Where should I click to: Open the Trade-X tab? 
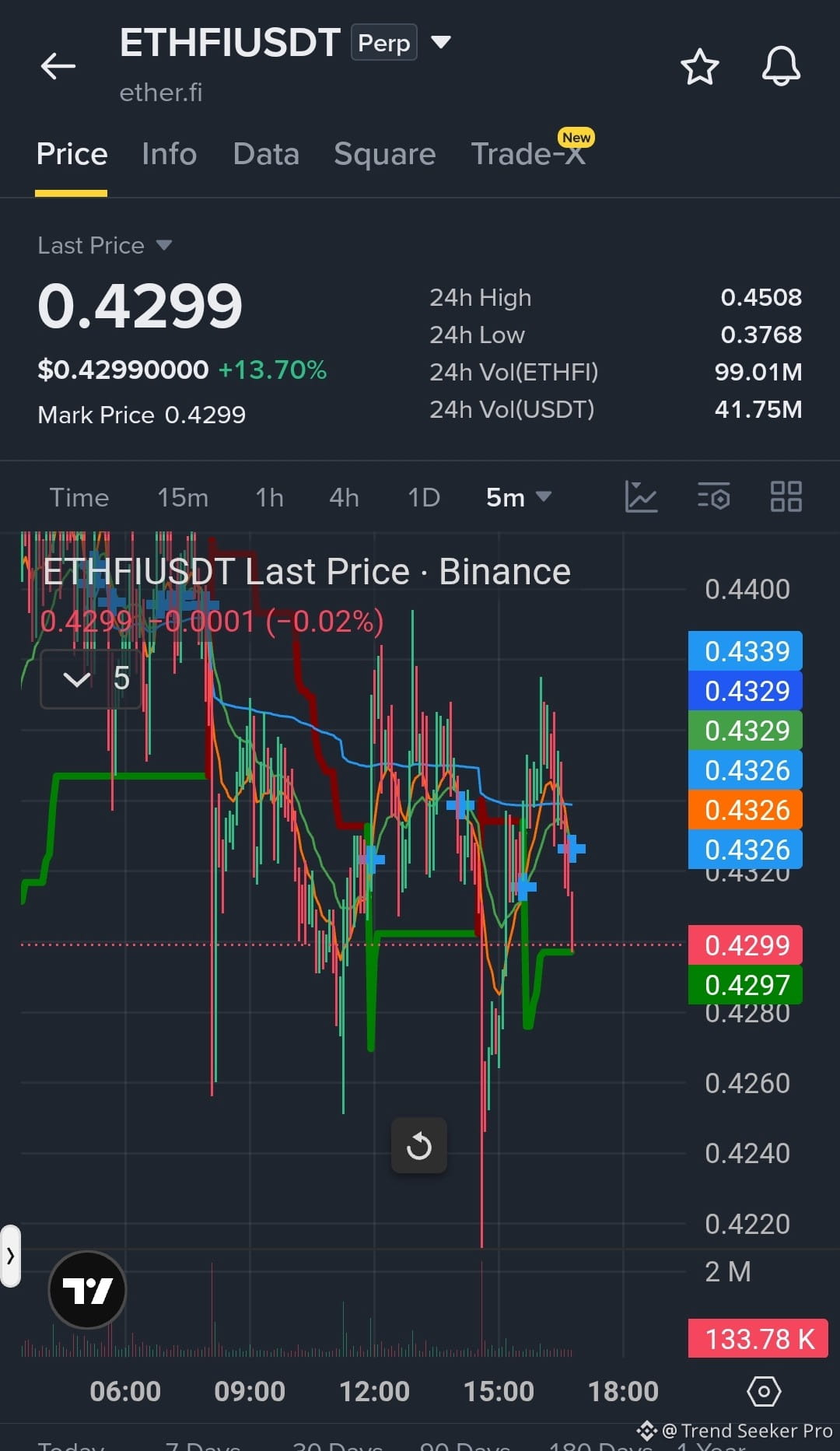529,154
